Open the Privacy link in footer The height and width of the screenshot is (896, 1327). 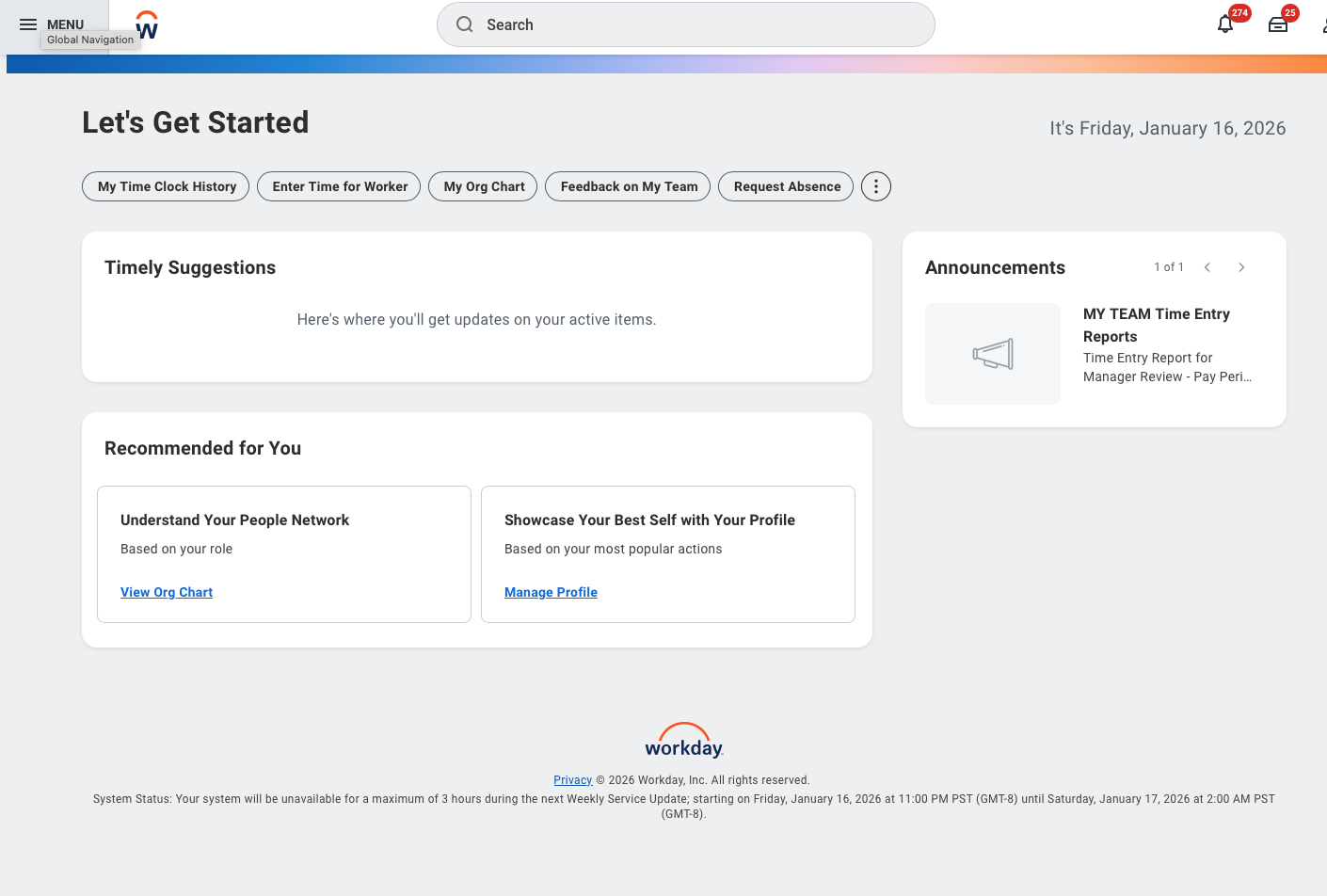[x=572, y=780]
